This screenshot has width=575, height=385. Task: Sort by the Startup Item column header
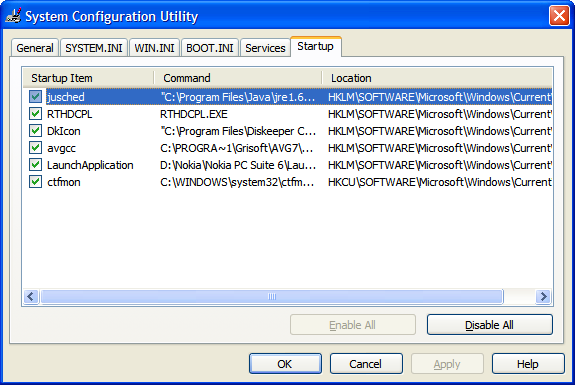pos(88,78)
